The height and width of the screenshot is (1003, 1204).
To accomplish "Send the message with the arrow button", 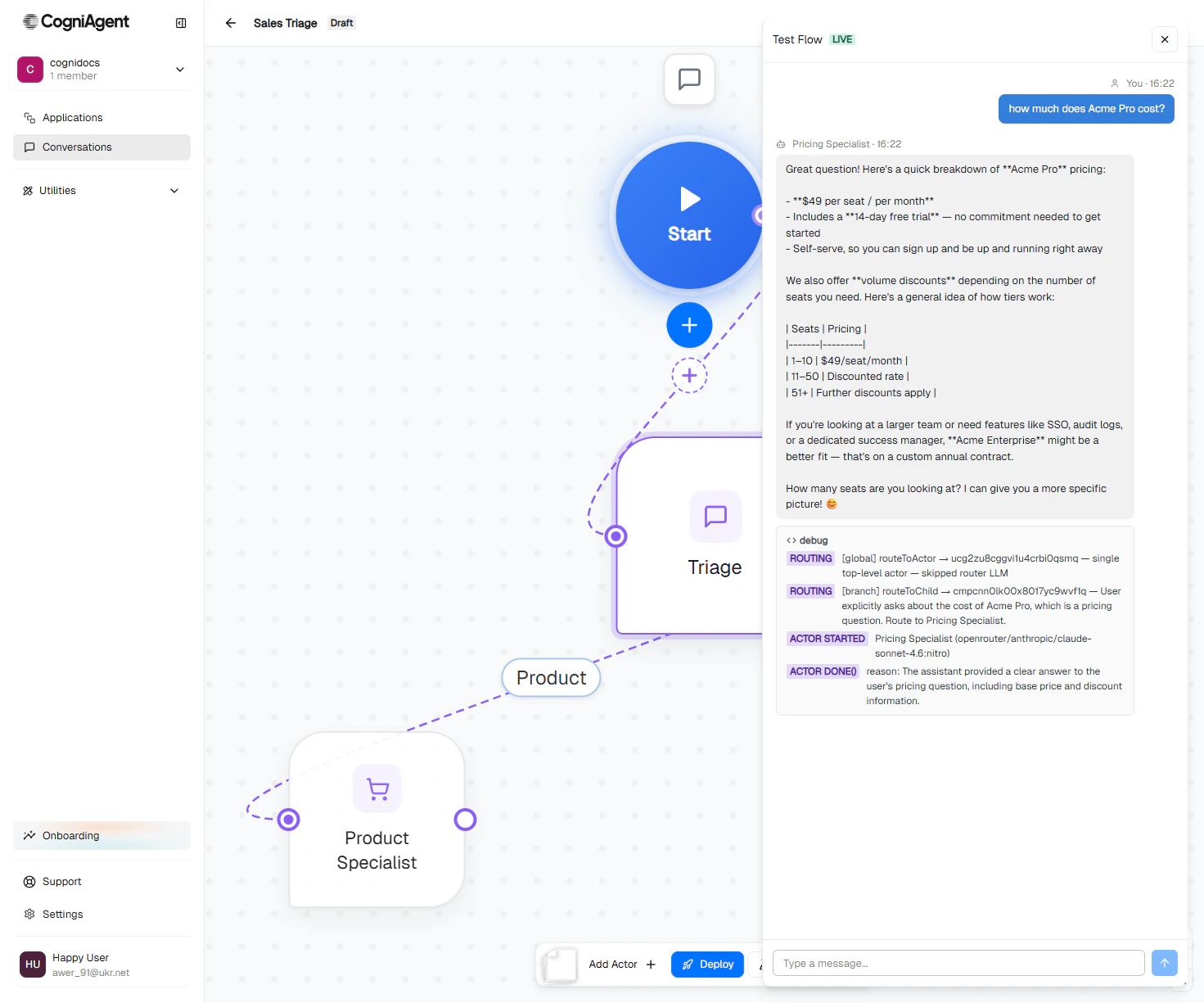I will coord(1165,963).
